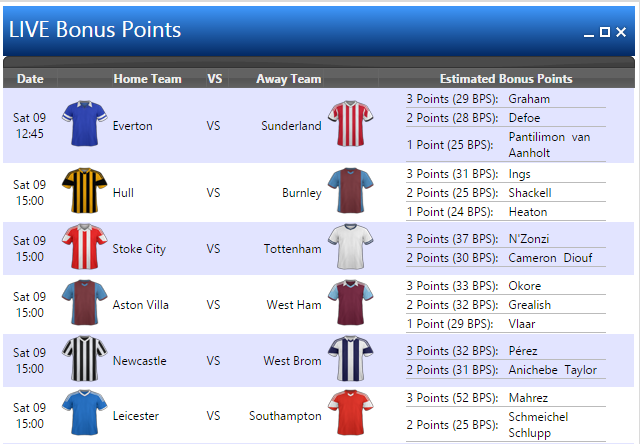640x444 pixels.
Task: Click the Estimated Bonus Points header
Action: tap(506, 78)
